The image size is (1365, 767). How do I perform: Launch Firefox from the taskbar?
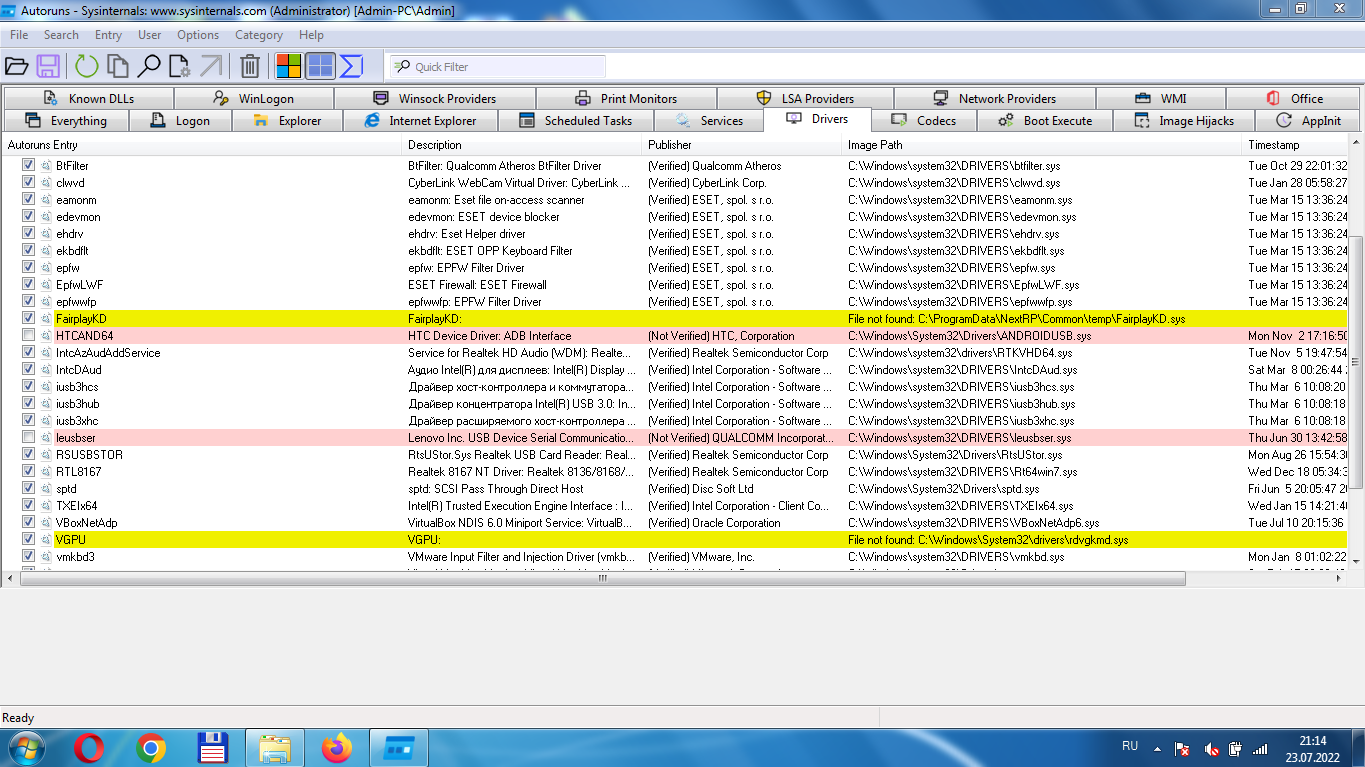click(x=337, y=748)
